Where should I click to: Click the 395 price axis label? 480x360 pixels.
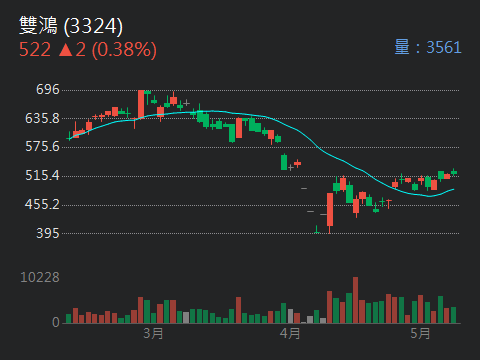[x=48, y=233]
